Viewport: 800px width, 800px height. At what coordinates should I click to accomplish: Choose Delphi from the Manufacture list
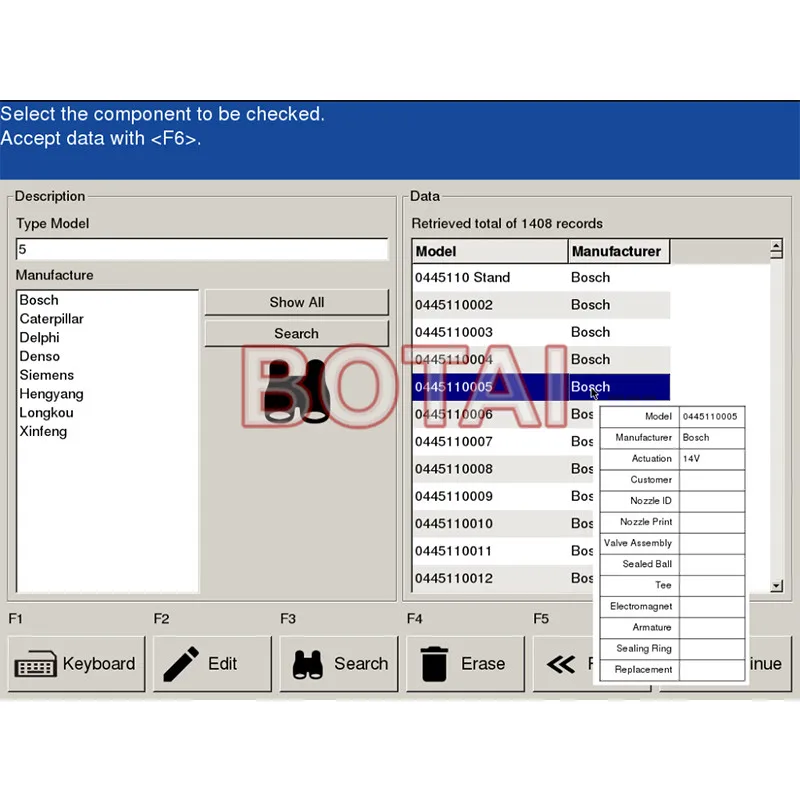click(x=40, y=338)
